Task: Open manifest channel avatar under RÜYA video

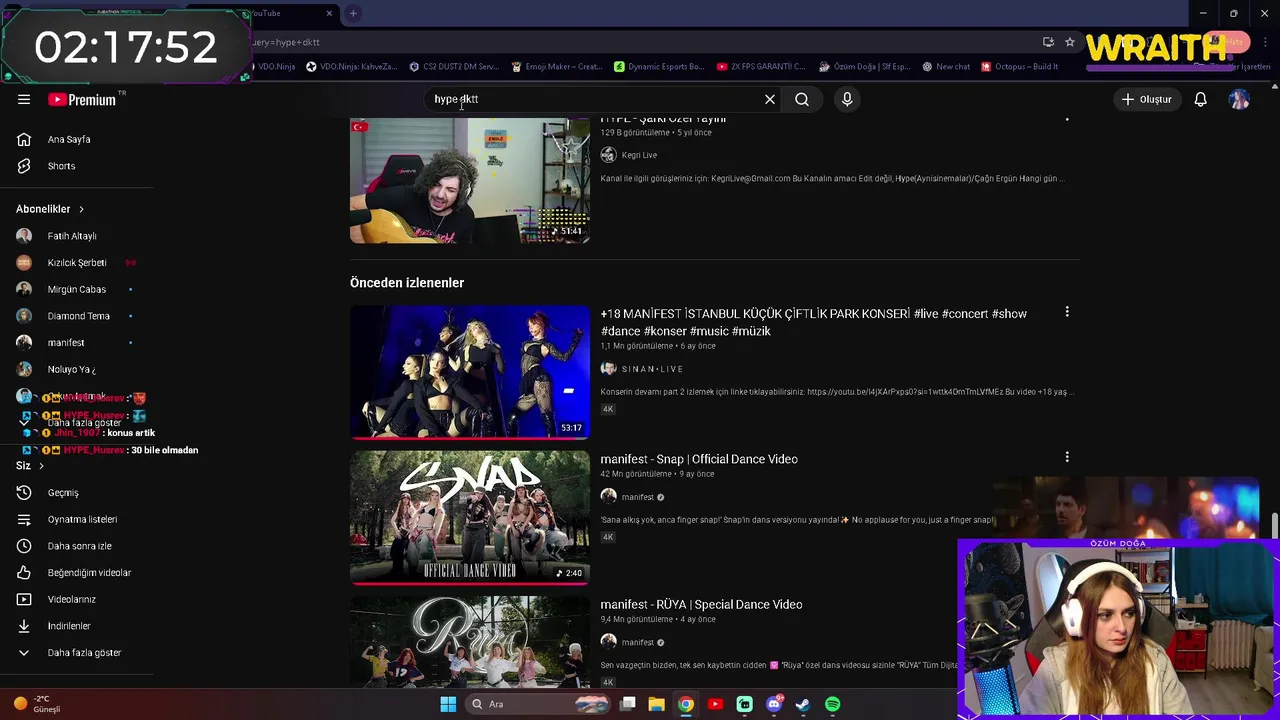Action: (608, 642)
